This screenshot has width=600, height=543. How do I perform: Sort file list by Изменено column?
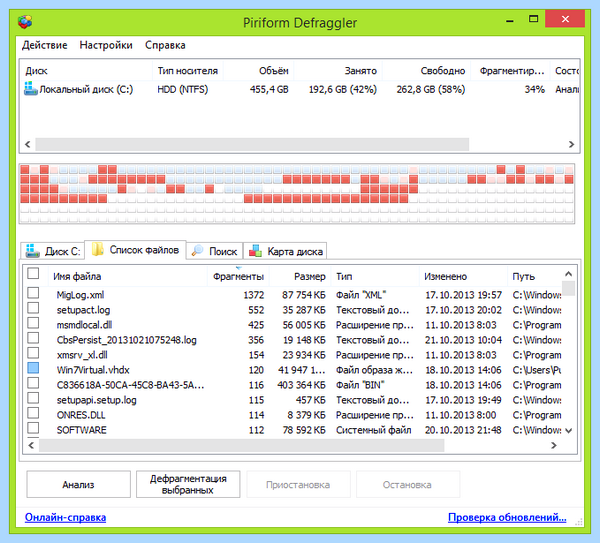463,276
